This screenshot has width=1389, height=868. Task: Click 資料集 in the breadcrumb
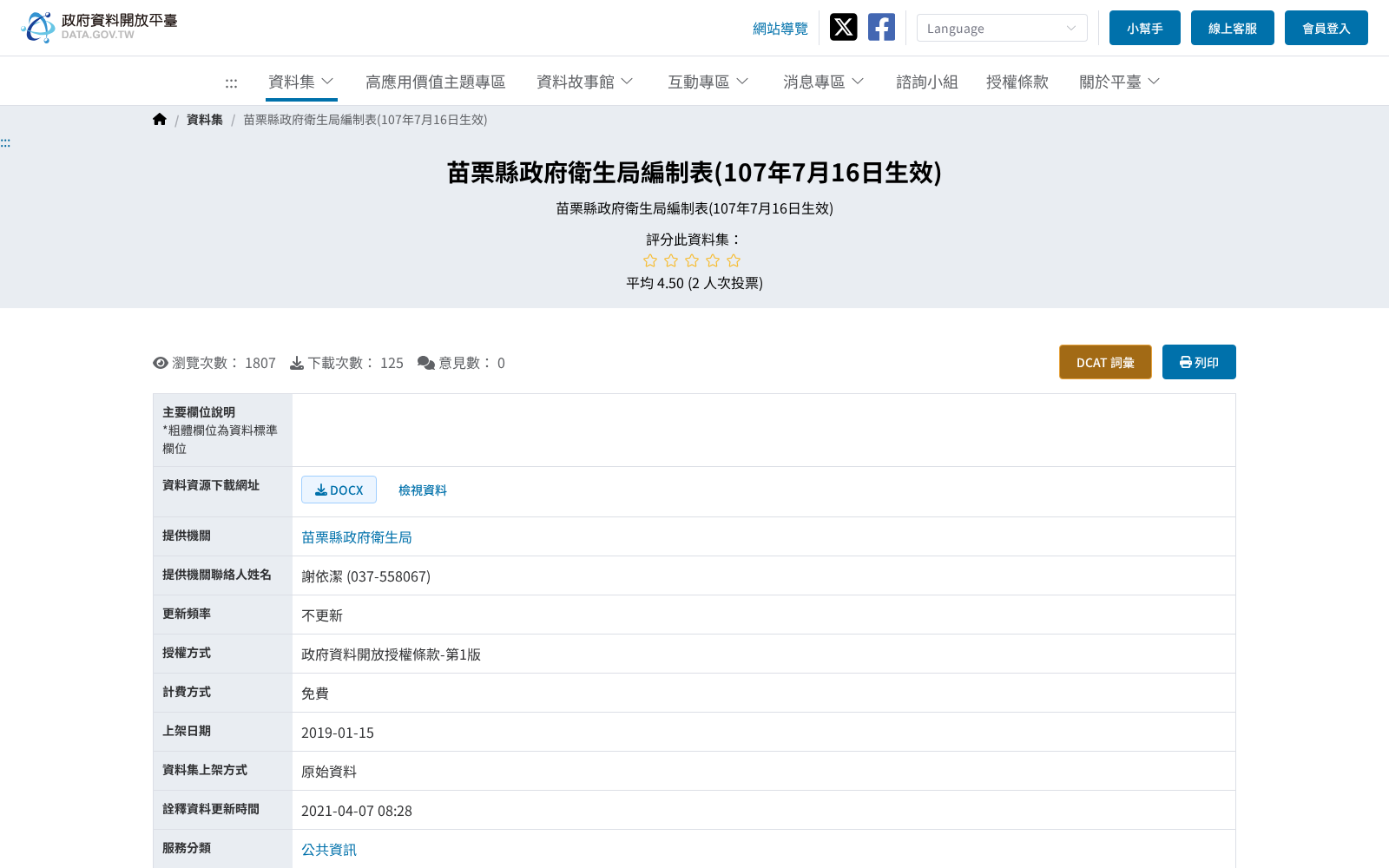point(205,120)
